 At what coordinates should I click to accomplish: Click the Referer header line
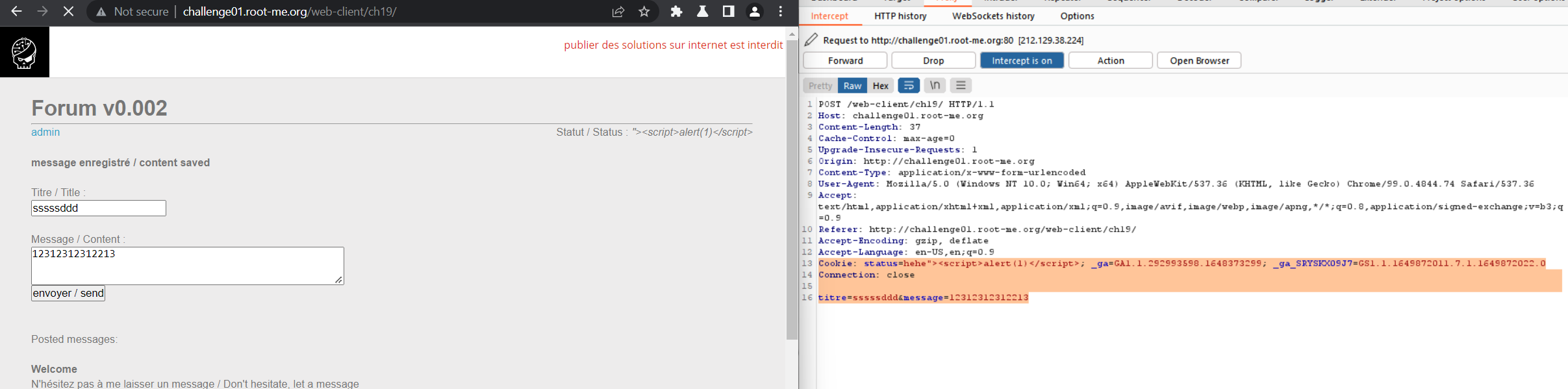tap(978, 229)
